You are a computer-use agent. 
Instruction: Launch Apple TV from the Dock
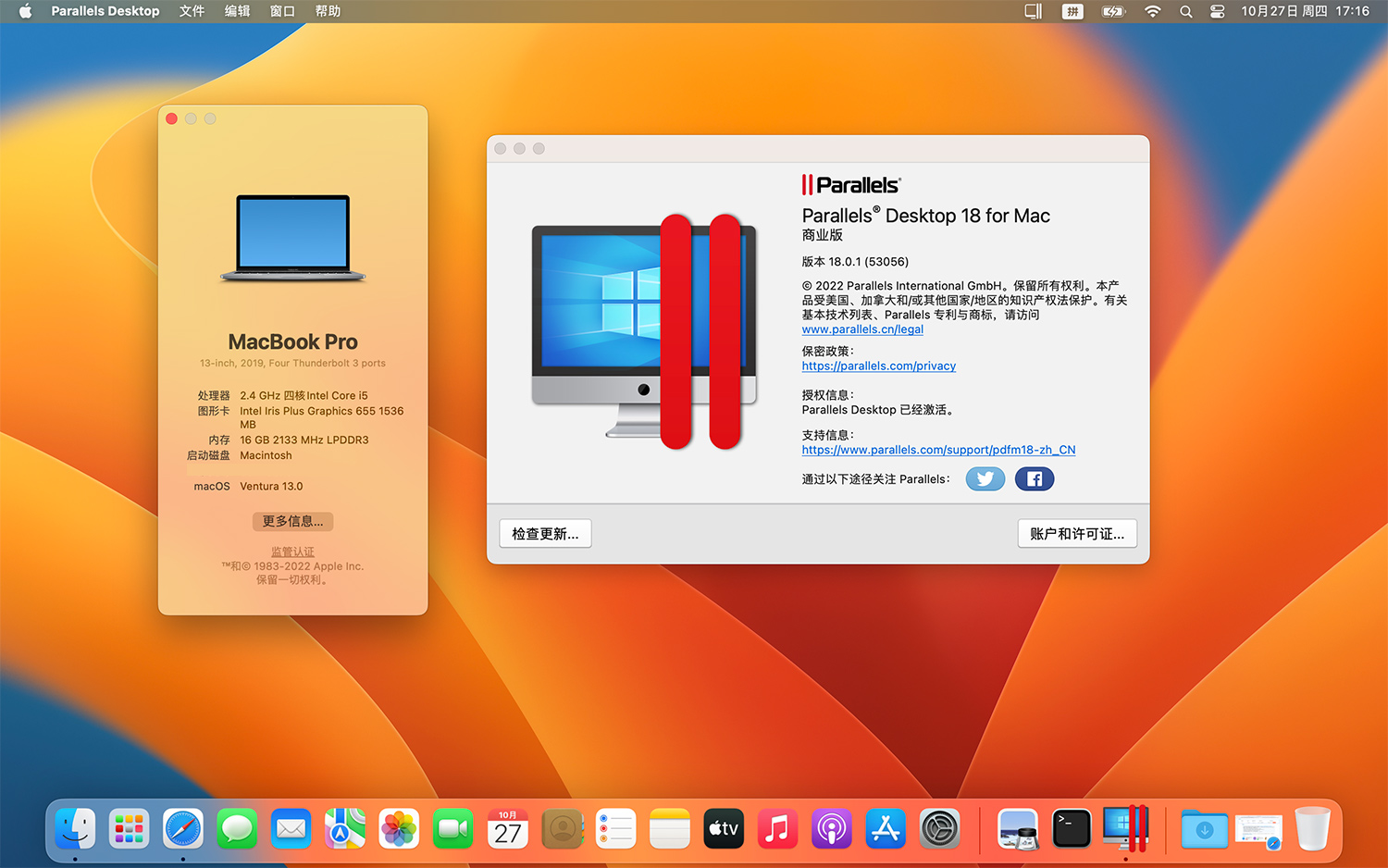pos(724,828)
